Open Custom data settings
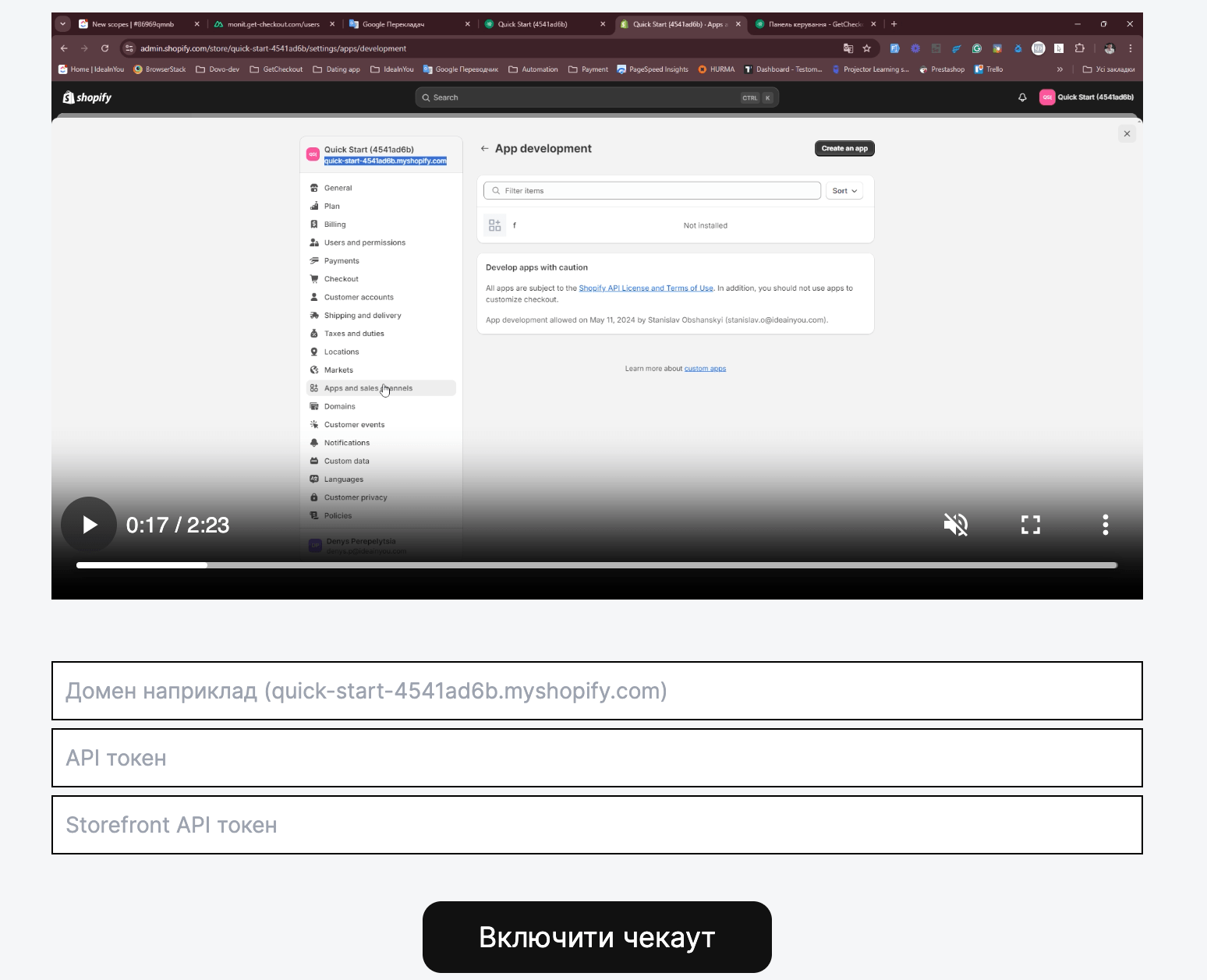Screen dimensions: 1207x980 coord(381,461)
